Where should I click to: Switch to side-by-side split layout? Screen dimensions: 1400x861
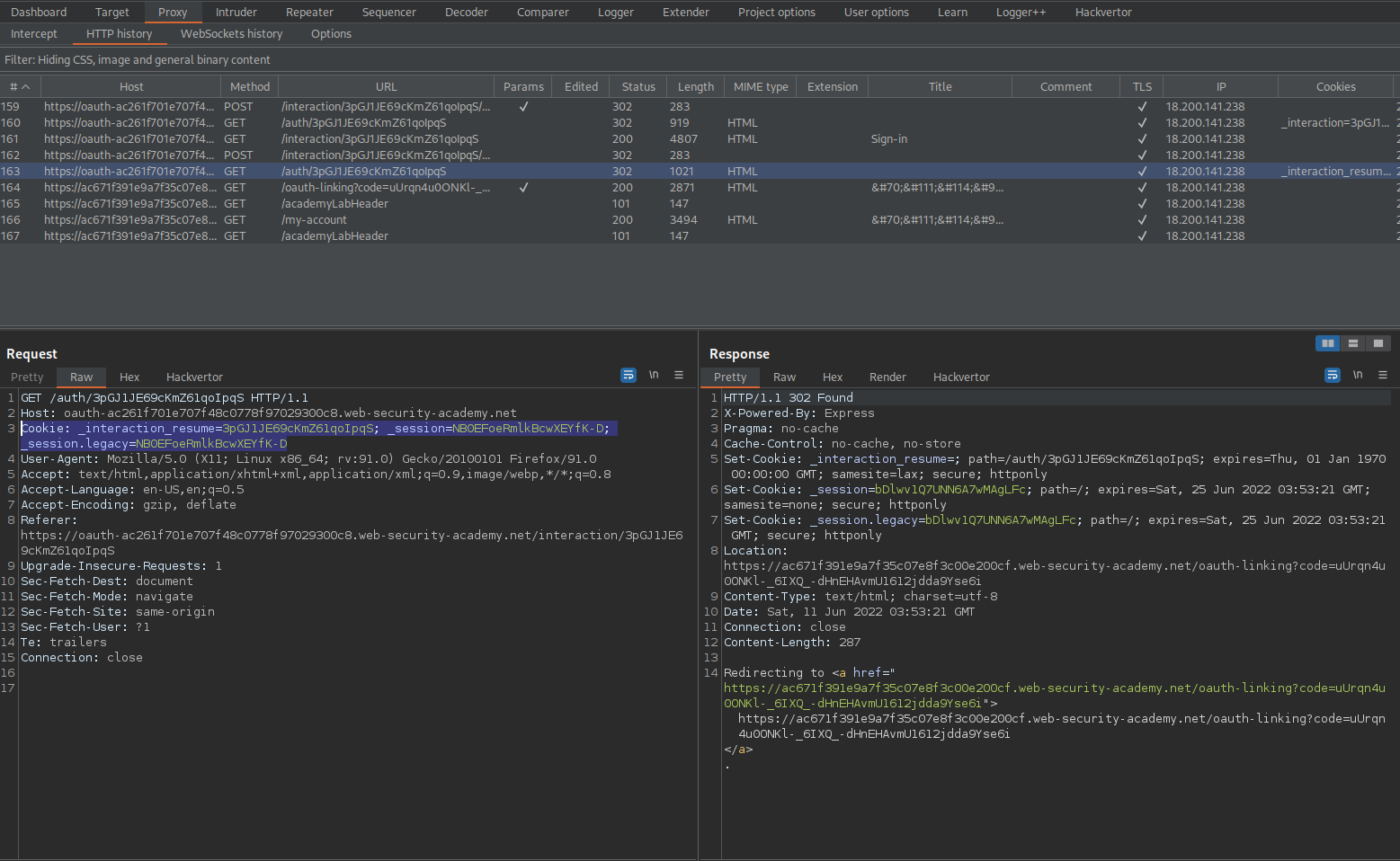pos(1327,343)
